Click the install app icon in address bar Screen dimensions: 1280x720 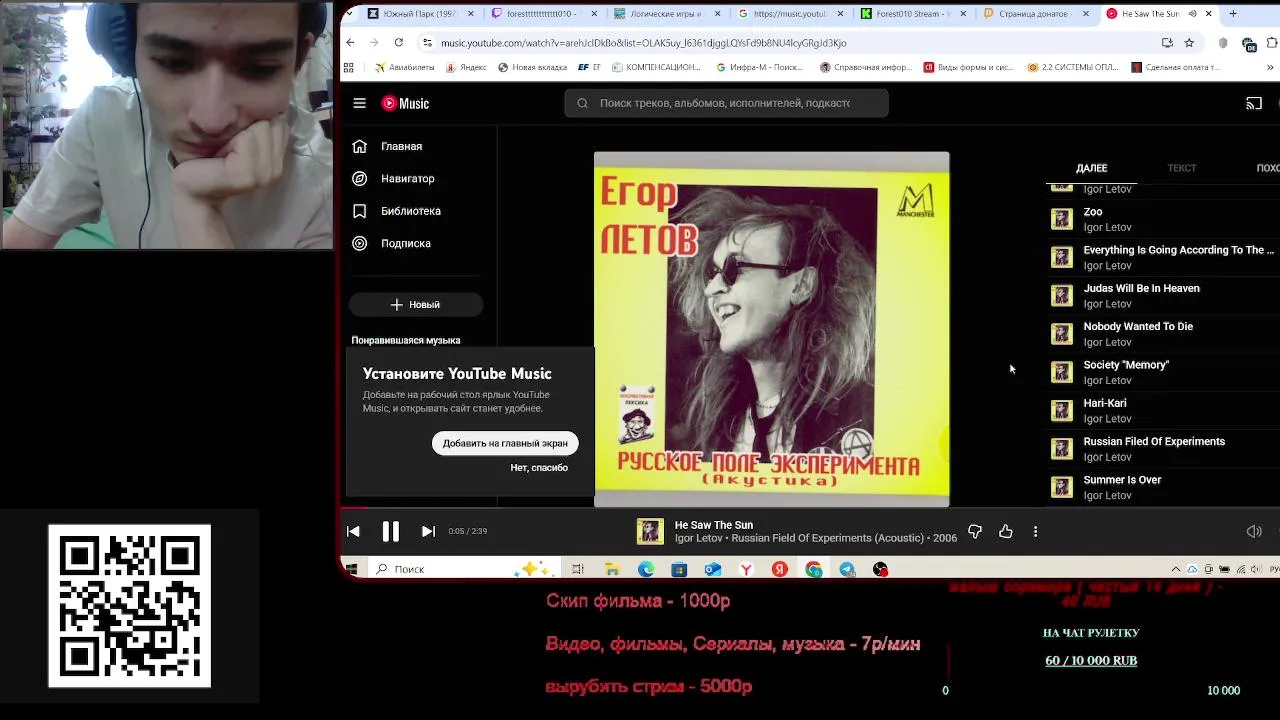coord(1167,43)
